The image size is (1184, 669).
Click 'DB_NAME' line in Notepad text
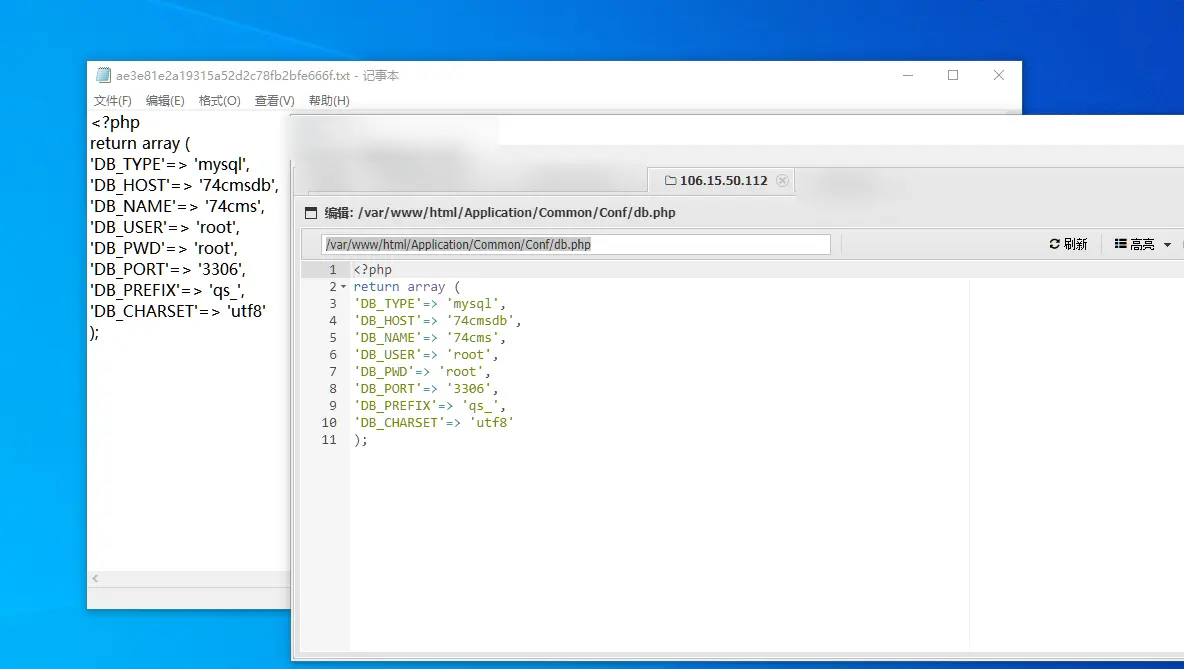coord(177,206)
